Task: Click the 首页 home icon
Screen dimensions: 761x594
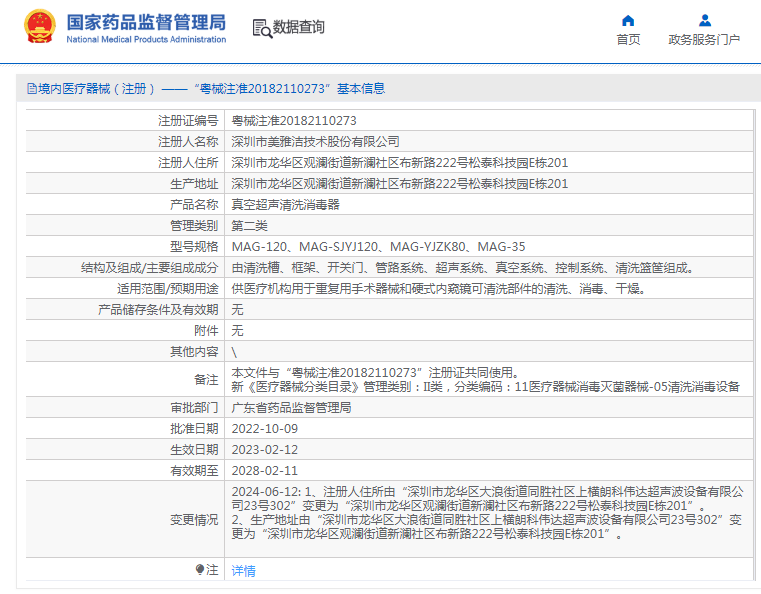Action: 628,20
